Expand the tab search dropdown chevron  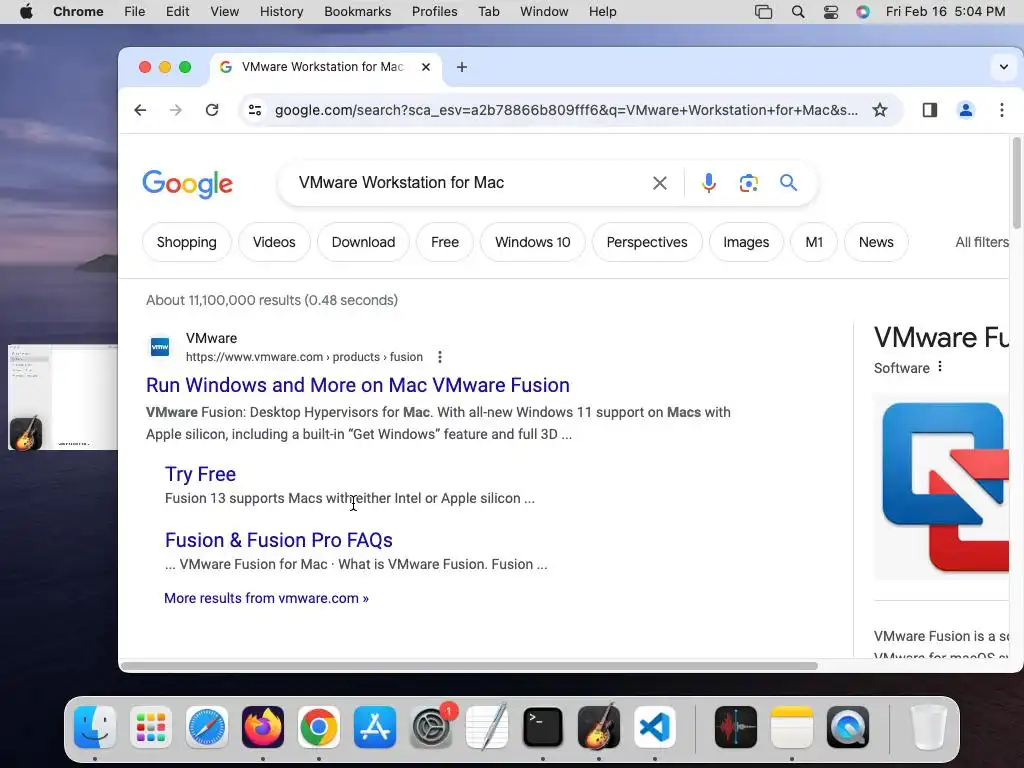(1004, 67)
